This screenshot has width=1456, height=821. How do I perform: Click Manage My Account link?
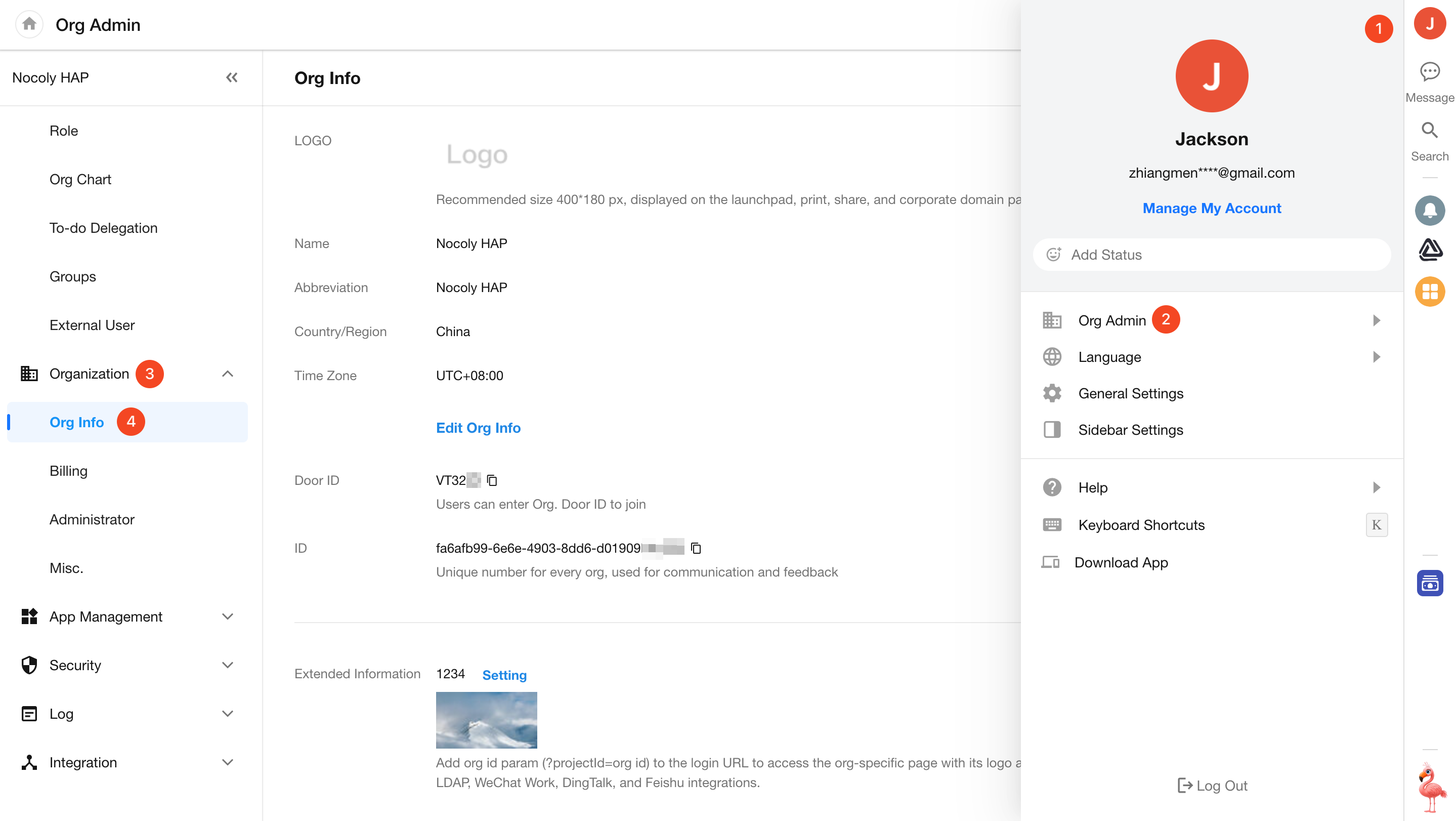[x=1211, y=208]
